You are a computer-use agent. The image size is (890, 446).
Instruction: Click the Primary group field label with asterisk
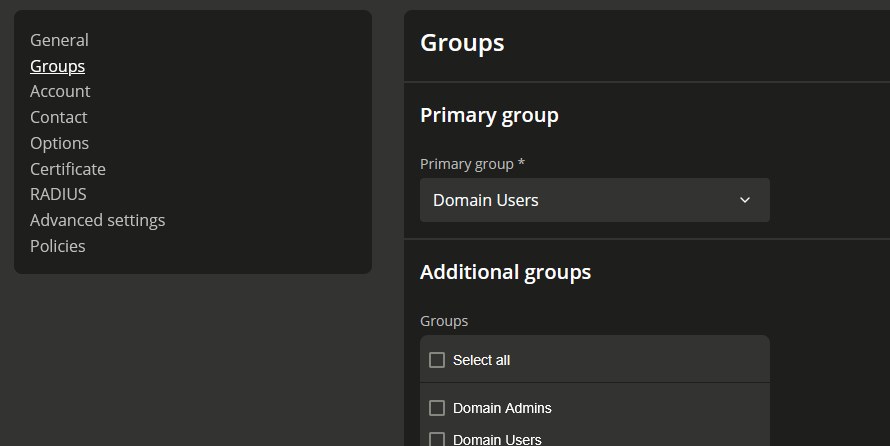tap(472, 164)
